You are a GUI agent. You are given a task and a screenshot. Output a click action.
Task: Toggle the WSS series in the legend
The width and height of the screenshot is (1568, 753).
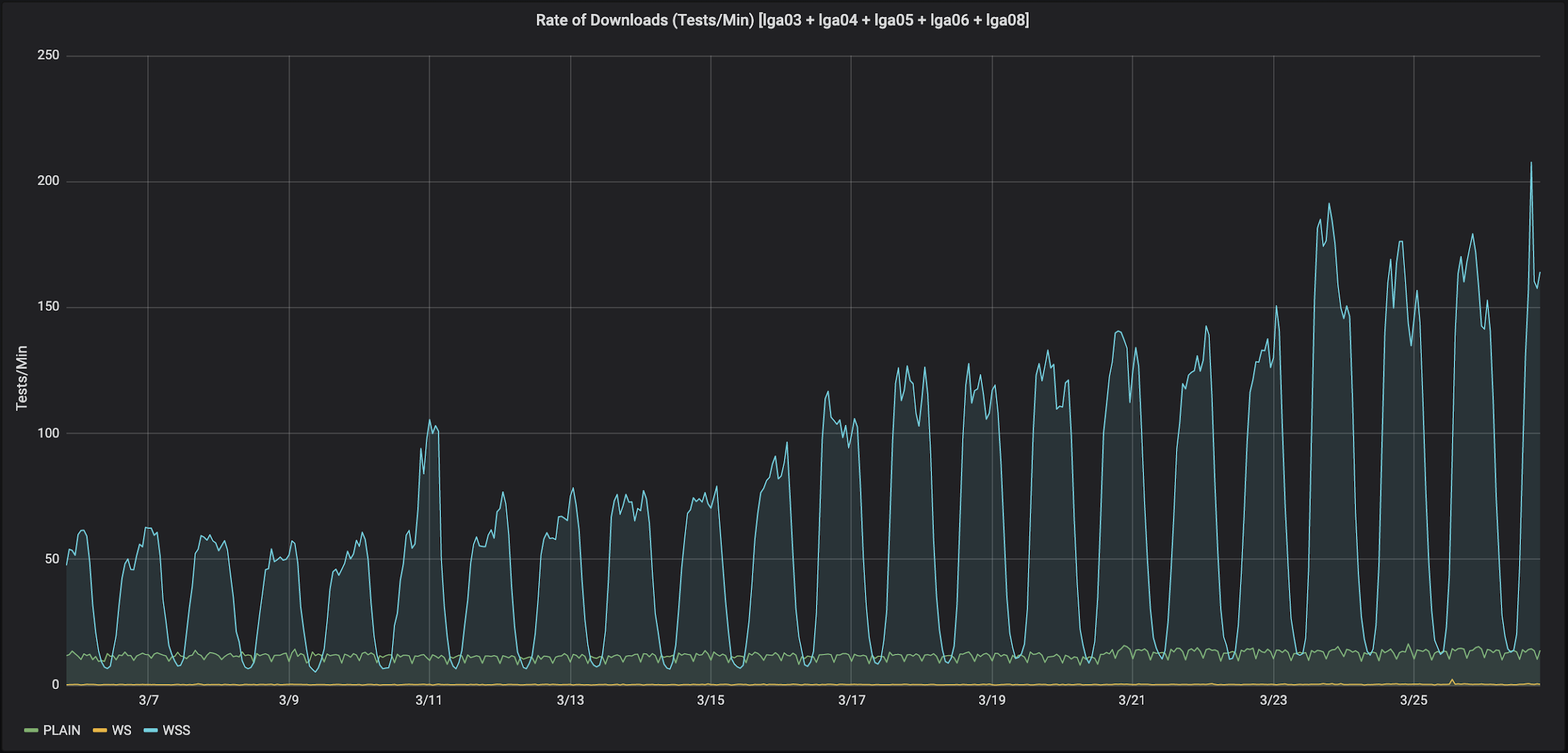176,730
